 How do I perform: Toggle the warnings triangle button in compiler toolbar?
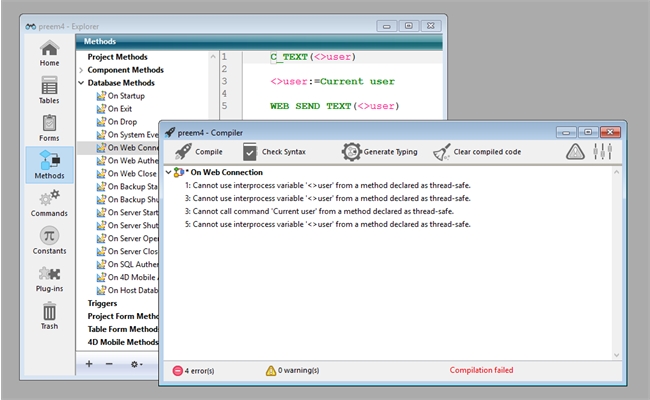(575, 152)
